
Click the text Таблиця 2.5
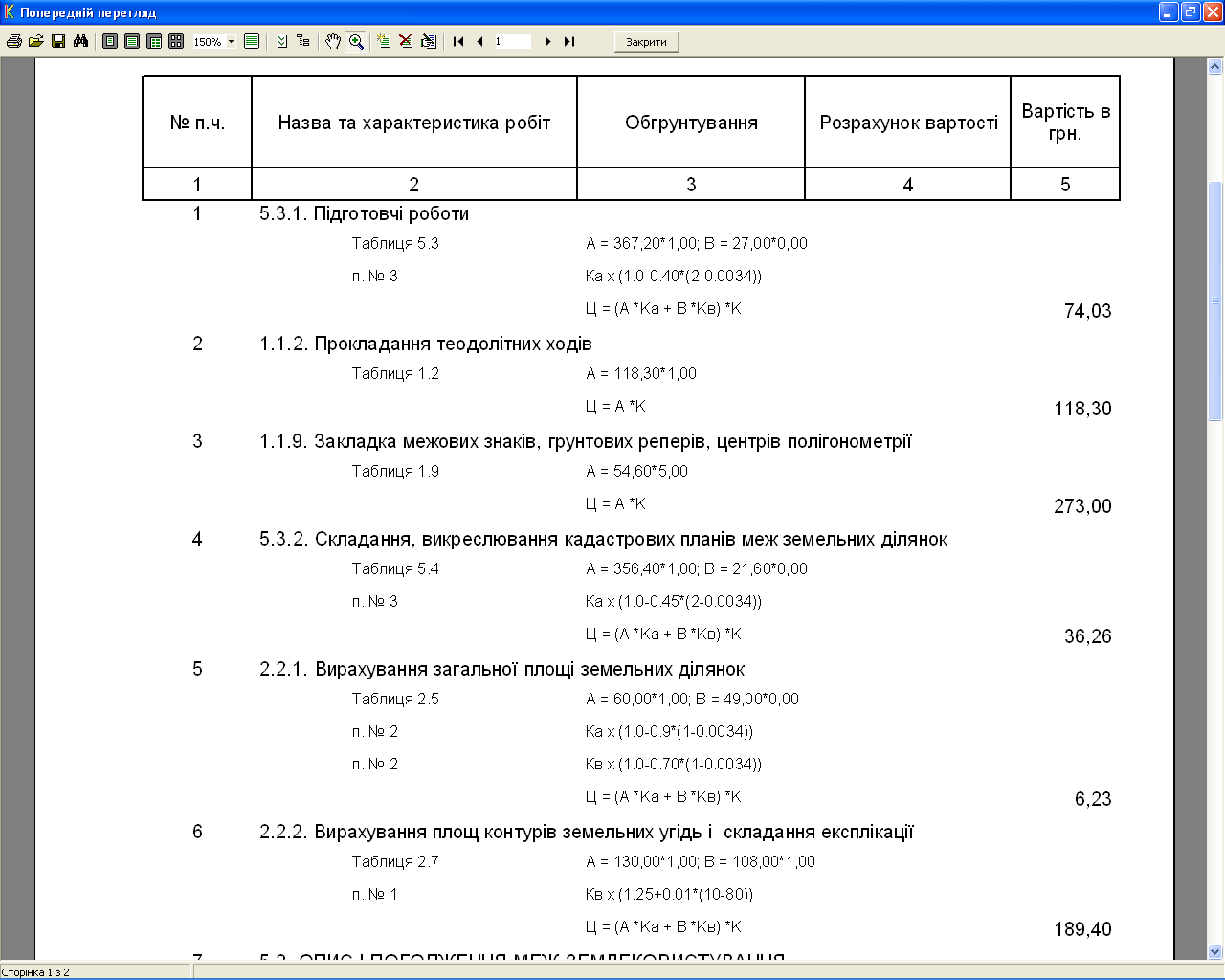click(395, 699)
